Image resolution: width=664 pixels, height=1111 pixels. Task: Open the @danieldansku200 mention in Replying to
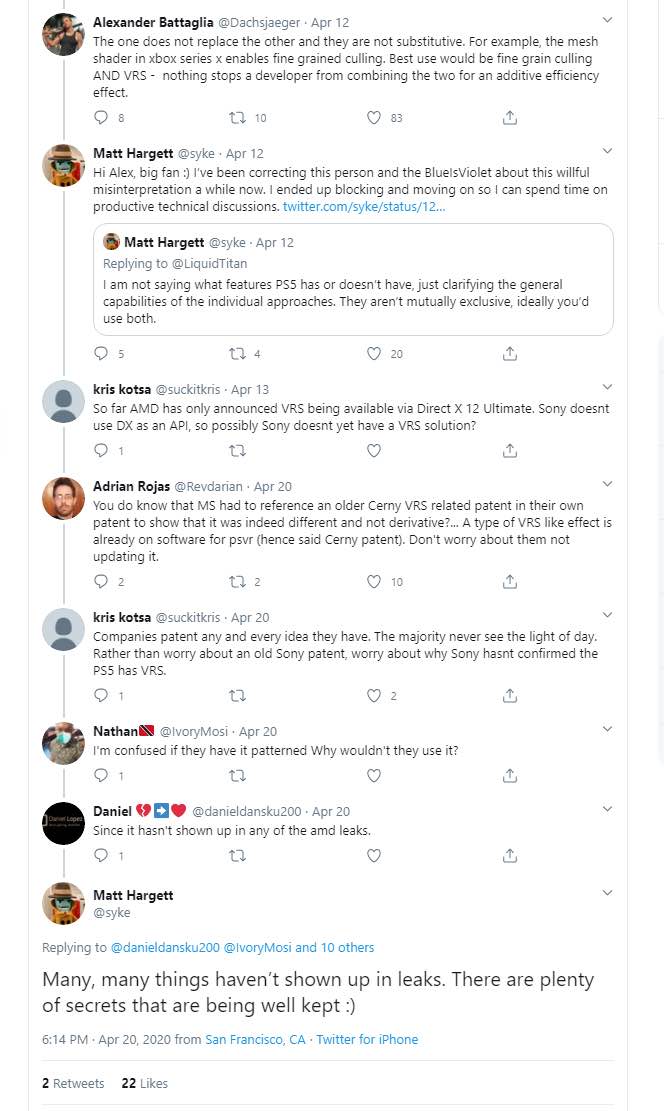coord(165,947)
